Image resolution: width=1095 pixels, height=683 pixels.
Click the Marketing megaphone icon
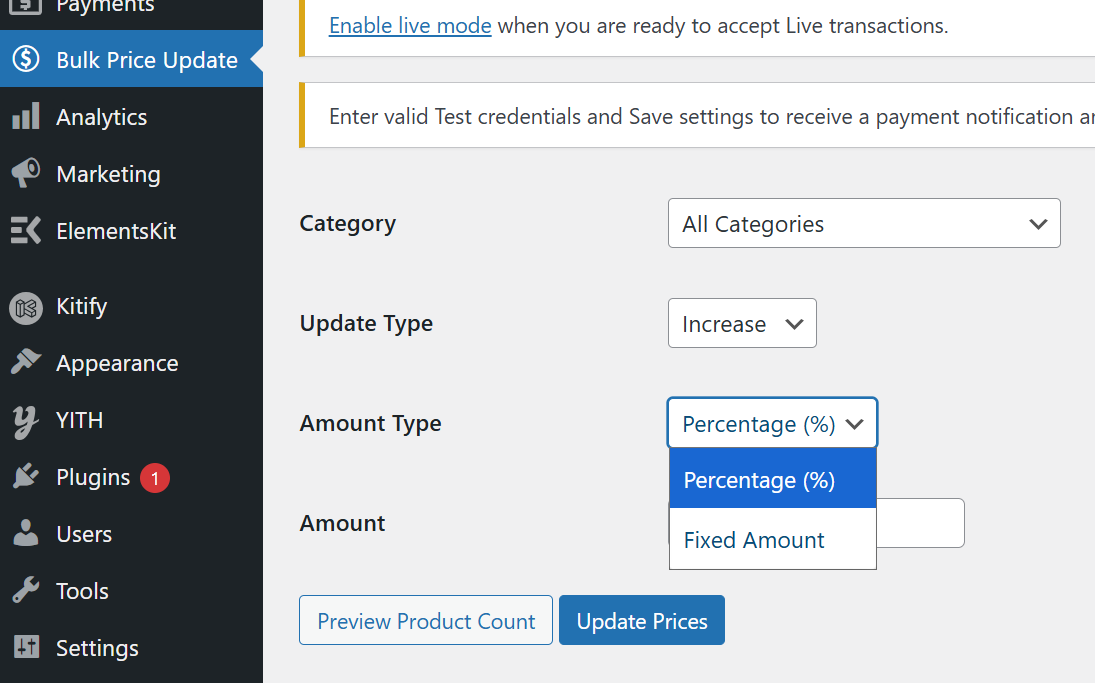26,174
